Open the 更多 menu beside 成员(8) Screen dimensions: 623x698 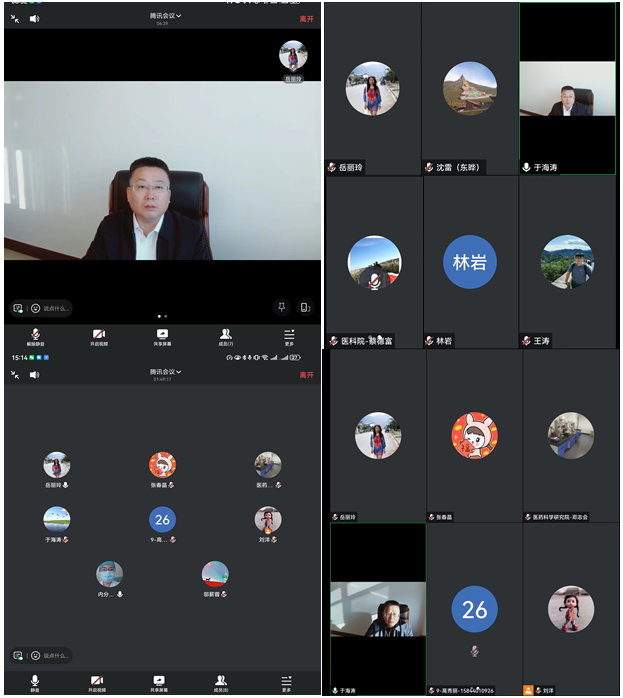[x=288, y=680]
